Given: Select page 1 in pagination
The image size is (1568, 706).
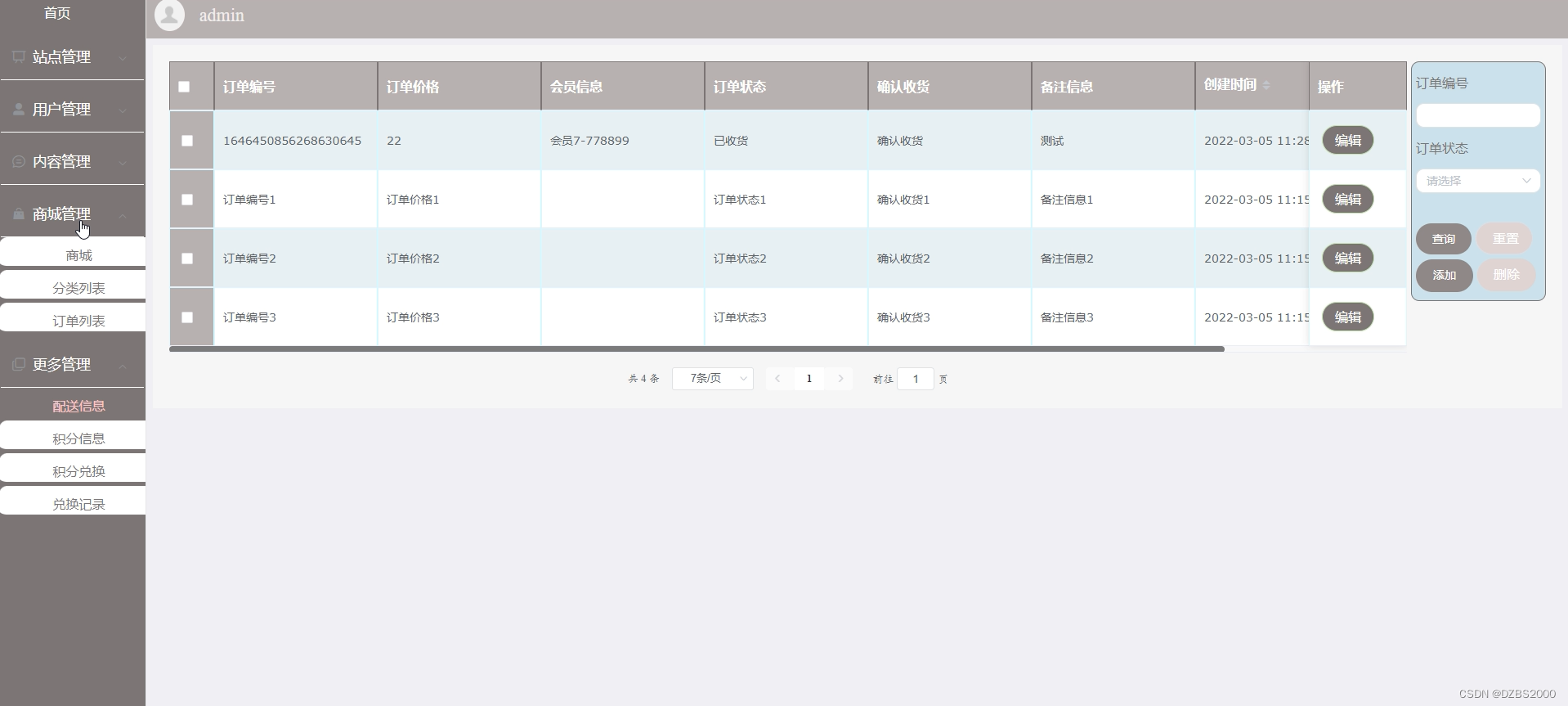Looking at the screenshot, I should tap(809, 379).
